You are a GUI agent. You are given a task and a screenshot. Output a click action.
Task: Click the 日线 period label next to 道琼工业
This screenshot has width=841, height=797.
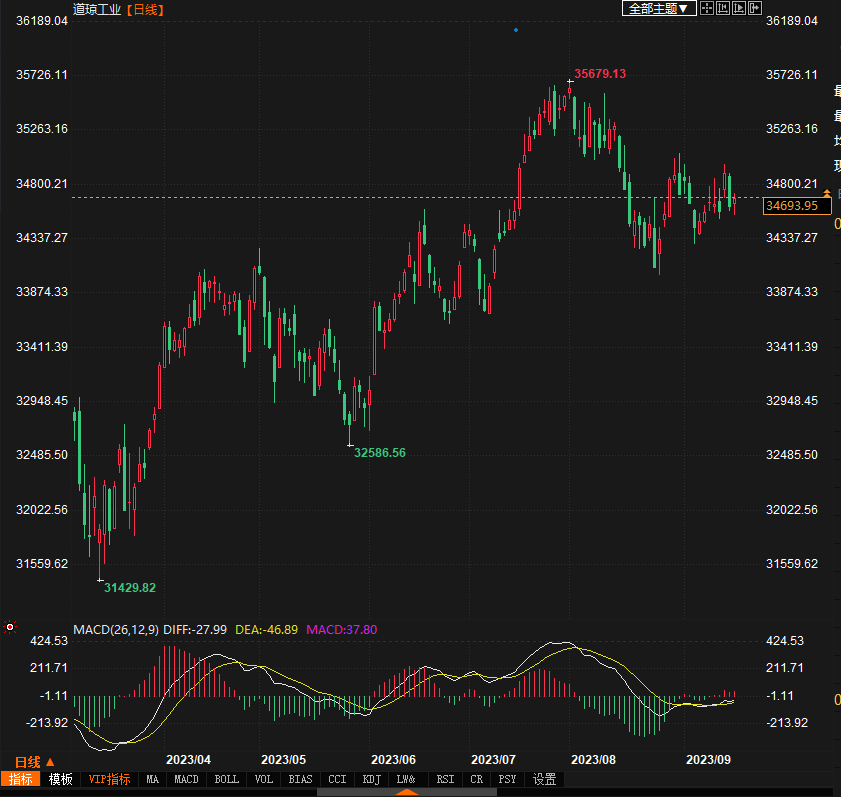click(146, 9)
